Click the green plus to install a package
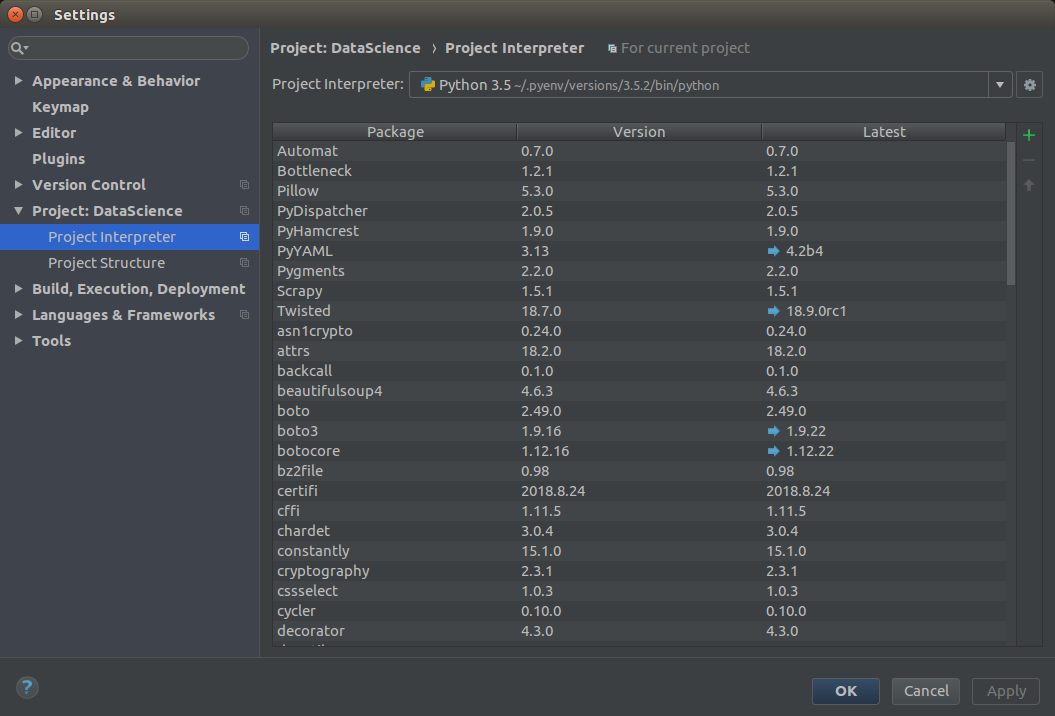The width and height of the screenshot is (1055, 716). coord(1029,134)
